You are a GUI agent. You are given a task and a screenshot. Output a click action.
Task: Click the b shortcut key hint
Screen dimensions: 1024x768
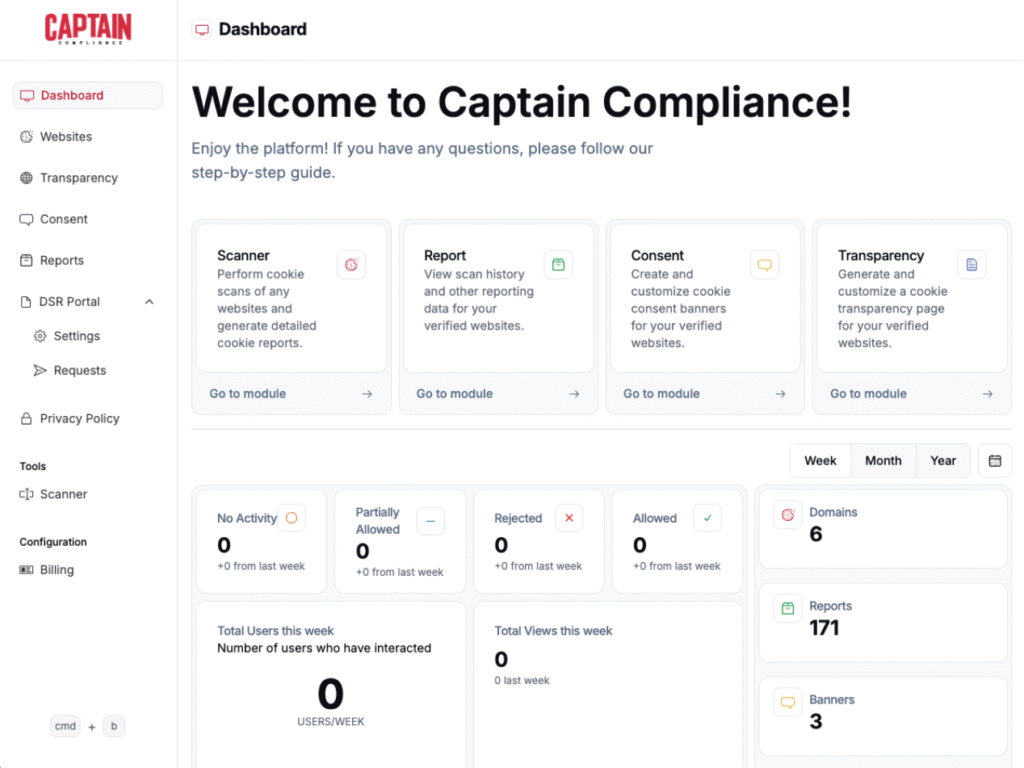(x=114, y=726)
